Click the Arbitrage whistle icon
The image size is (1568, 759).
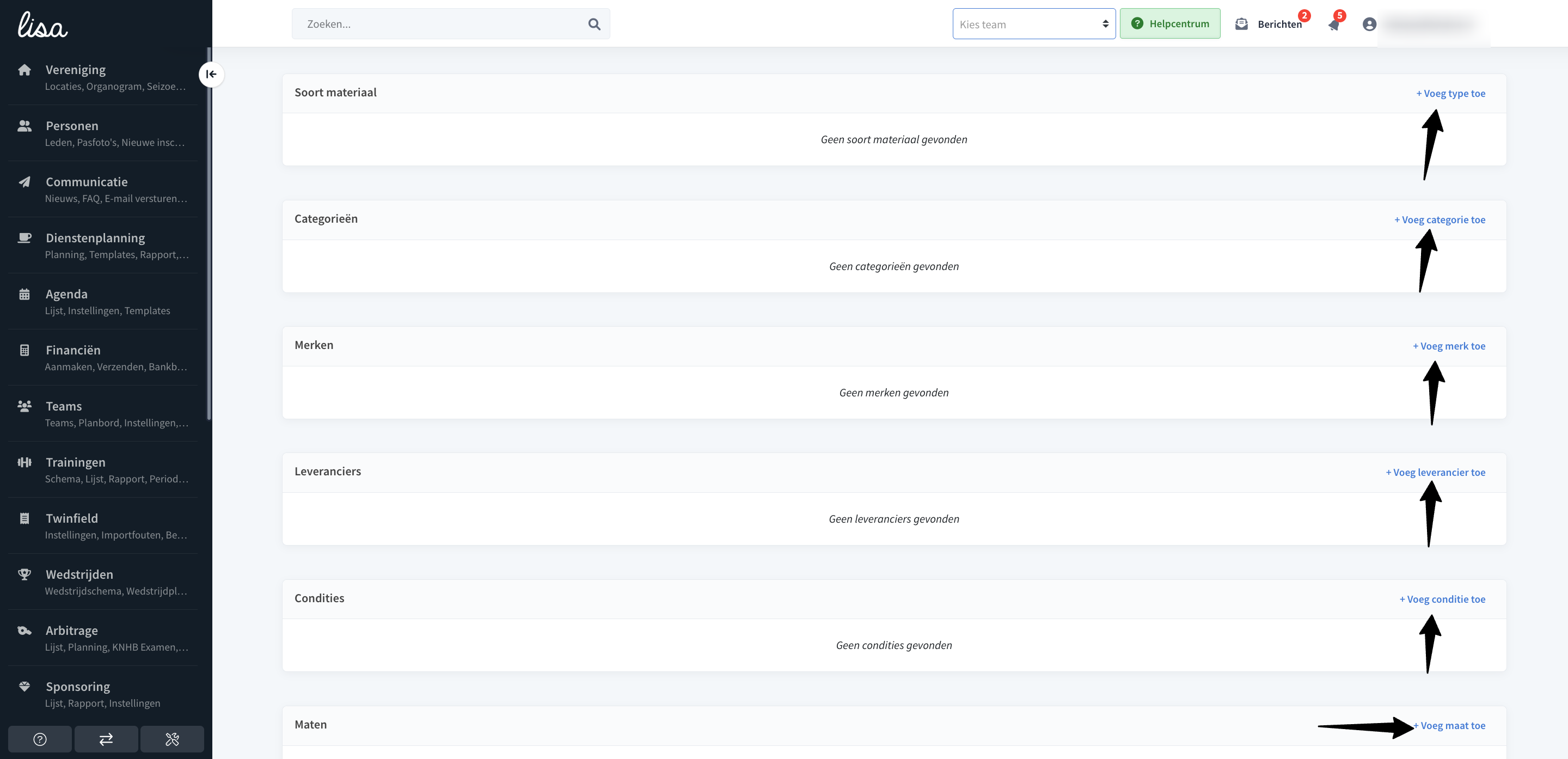(x=24, y=631)
